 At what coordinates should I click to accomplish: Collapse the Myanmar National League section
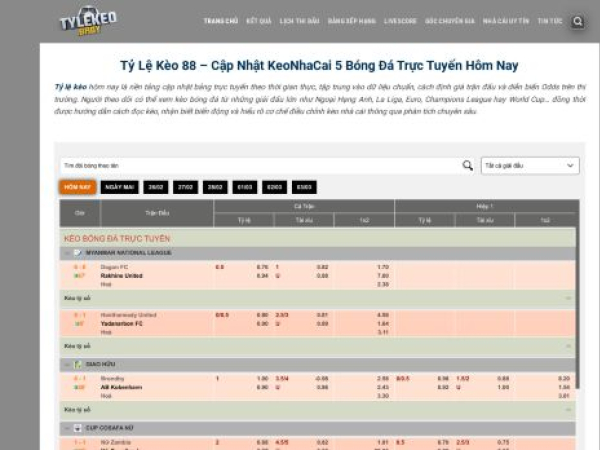coord(568,253)
